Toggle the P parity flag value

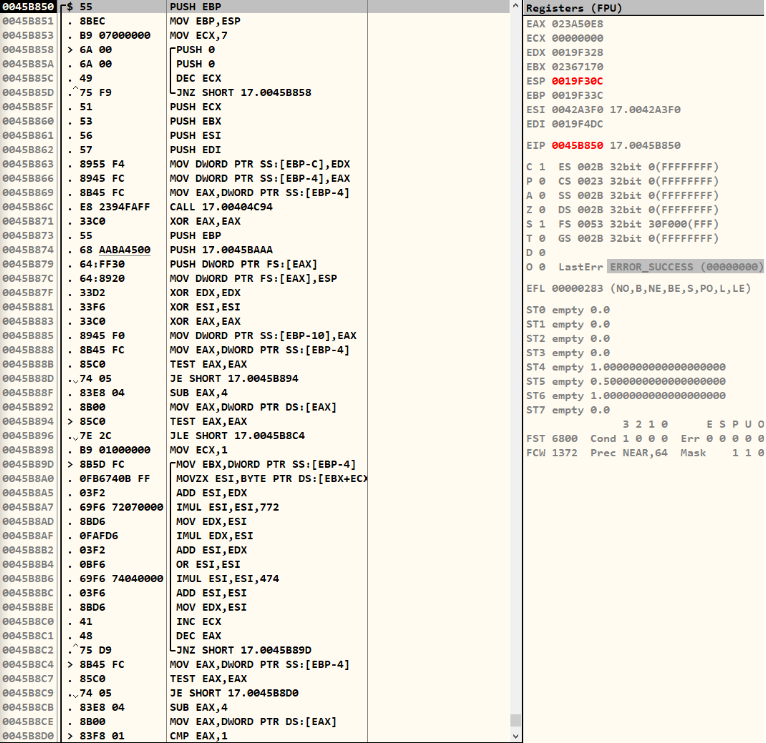click(542, 181)
